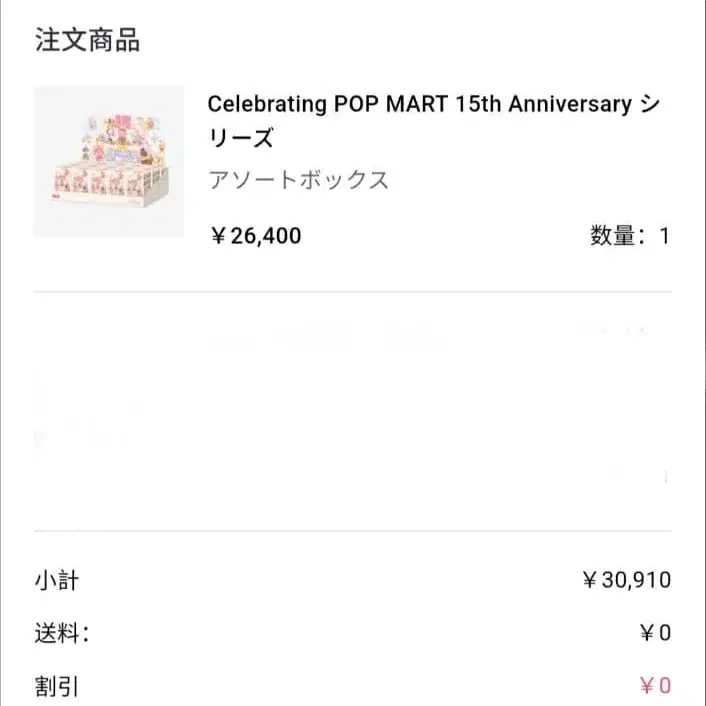Click the 割引 discount label
The height and width of the screenshot is (706, 706).
click(x=57, y=686)
